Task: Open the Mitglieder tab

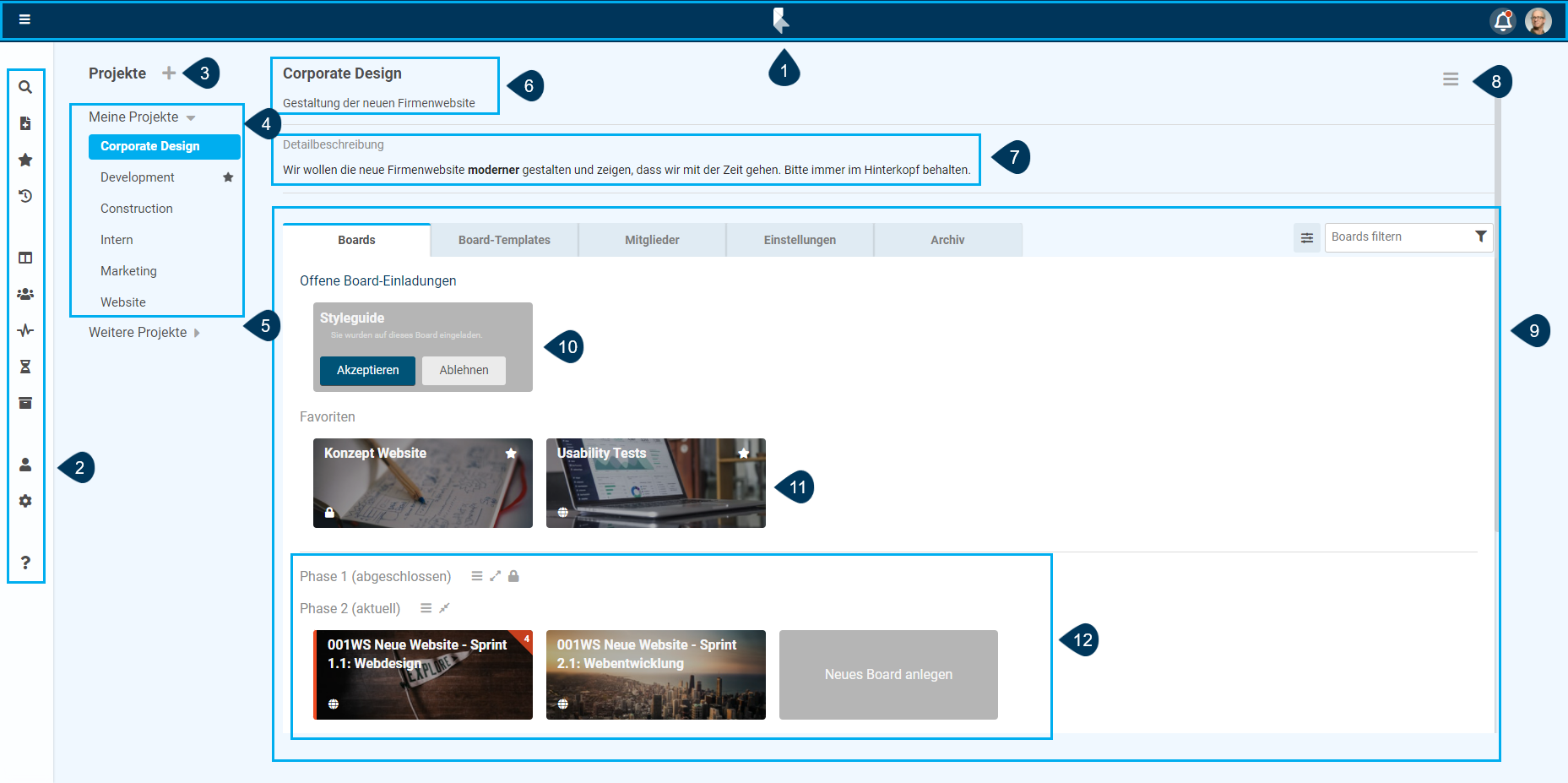Action: pyautogui.click(x=652, y=240)
